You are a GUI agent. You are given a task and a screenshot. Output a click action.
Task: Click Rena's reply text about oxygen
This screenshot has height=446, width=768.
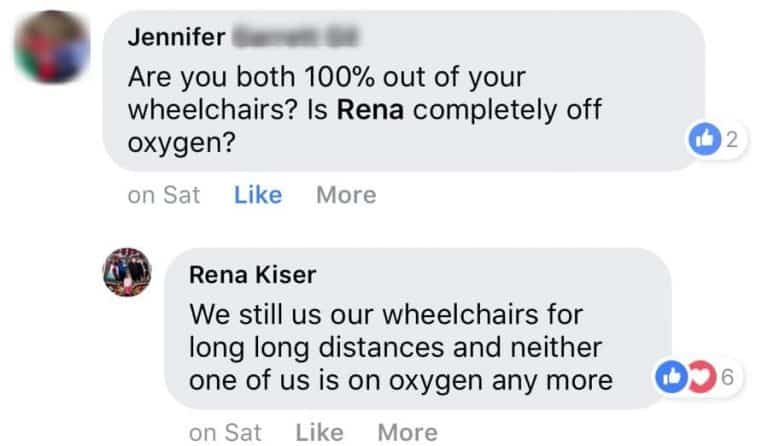pyautogui.click(x=400, y=381)
